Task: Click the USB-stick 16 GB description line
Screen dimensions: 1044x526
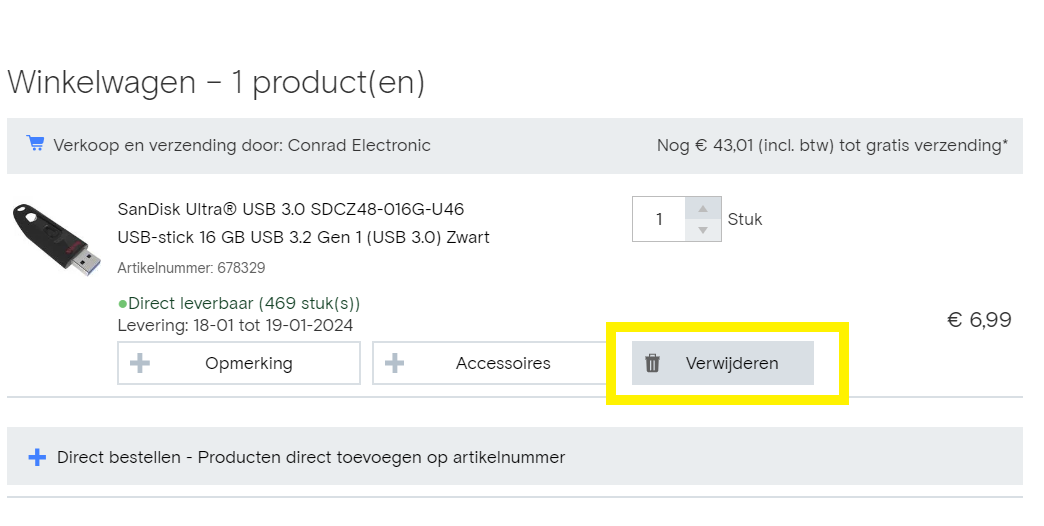Action: click(304, 237)
